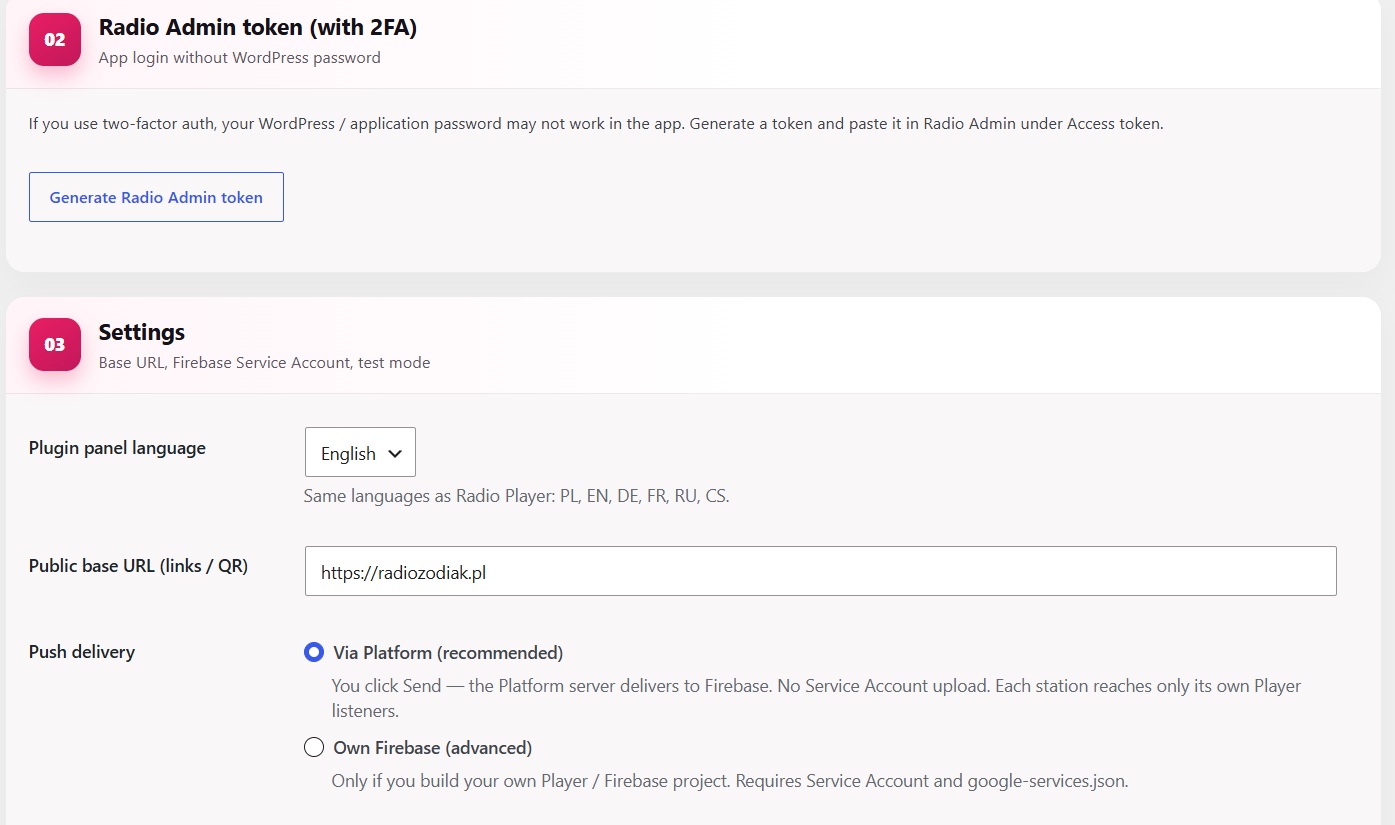Click the 03 section number badge
Image resolution: width=1395 pixels, height=825 pixels.
(x=55, y=345)
